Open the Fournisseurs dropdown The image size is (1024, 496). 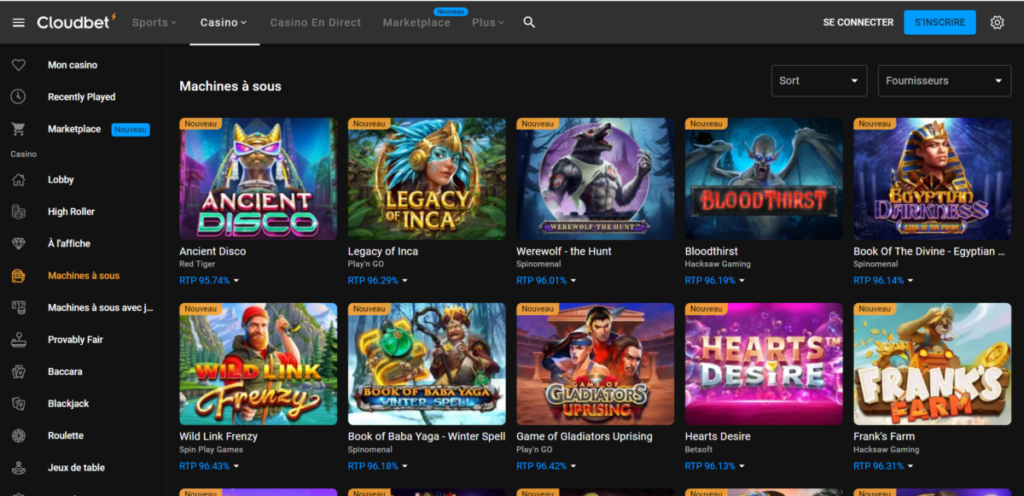(x=944, y=81)
